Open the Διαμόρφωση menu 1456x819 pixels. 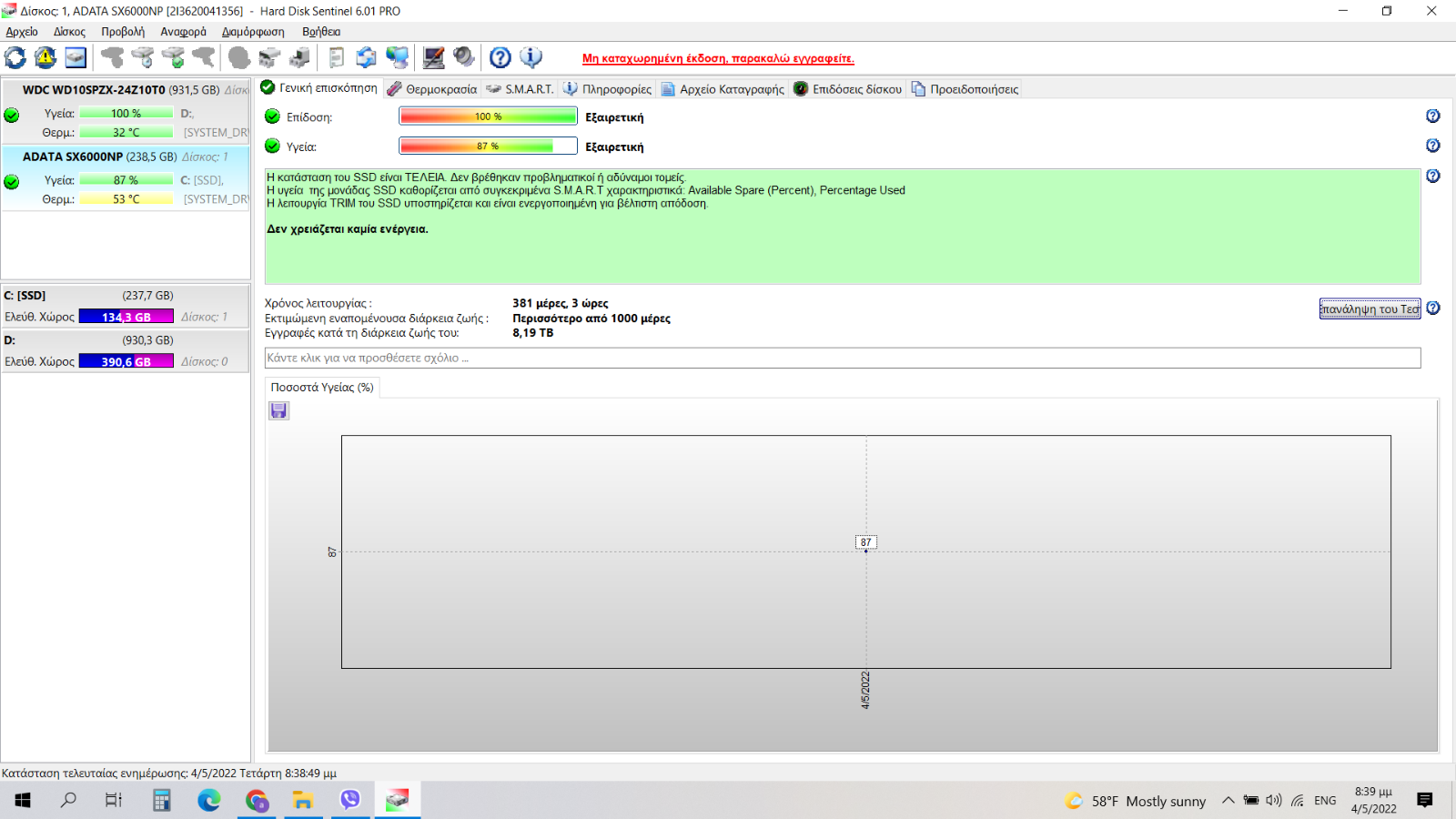tap(253, 32)
